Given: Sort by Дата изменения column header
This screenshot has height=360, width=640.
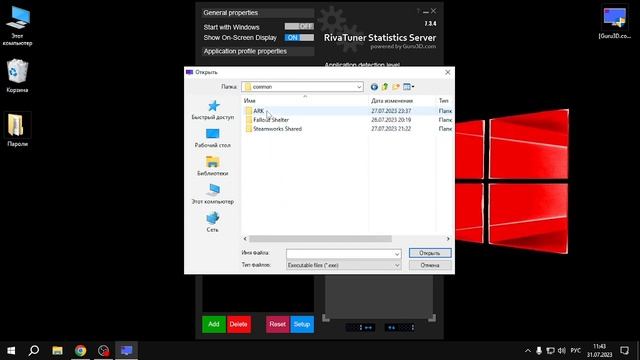Looking at the screenshot, I should (x=392, y=101).
